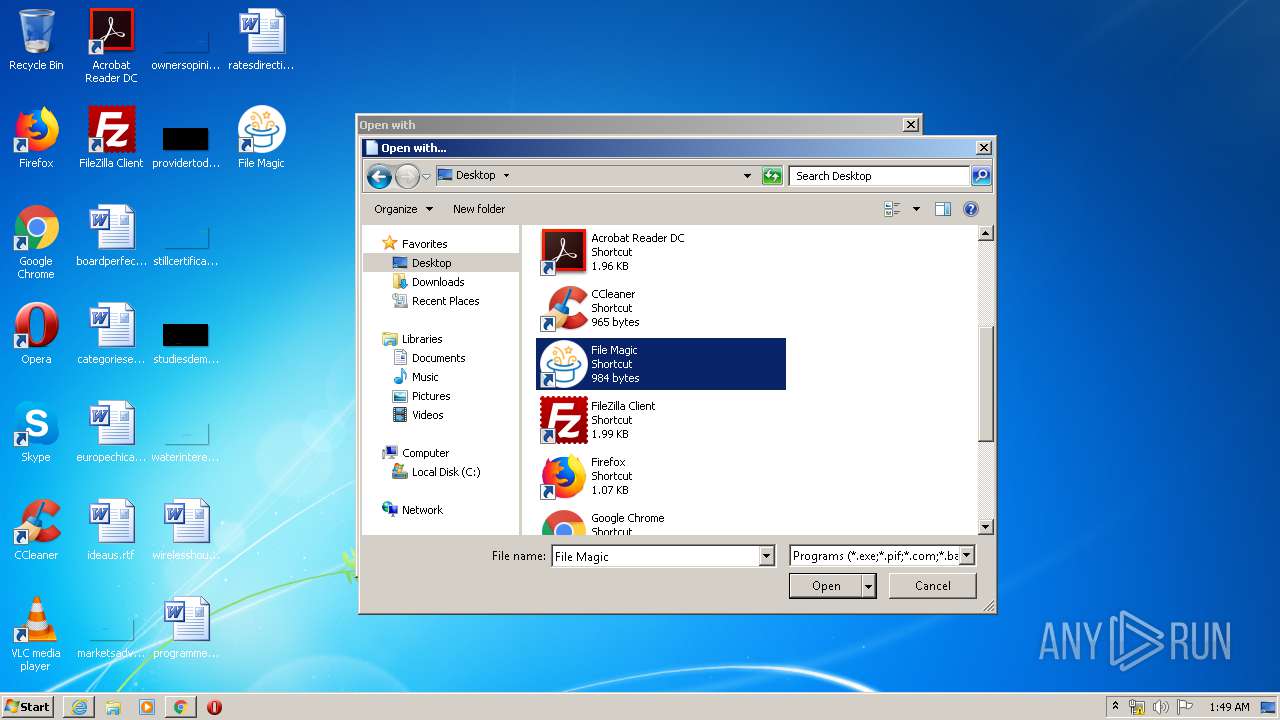
Task: Click in the File name field
Action: pyautogui.click(x=656, y=556)
